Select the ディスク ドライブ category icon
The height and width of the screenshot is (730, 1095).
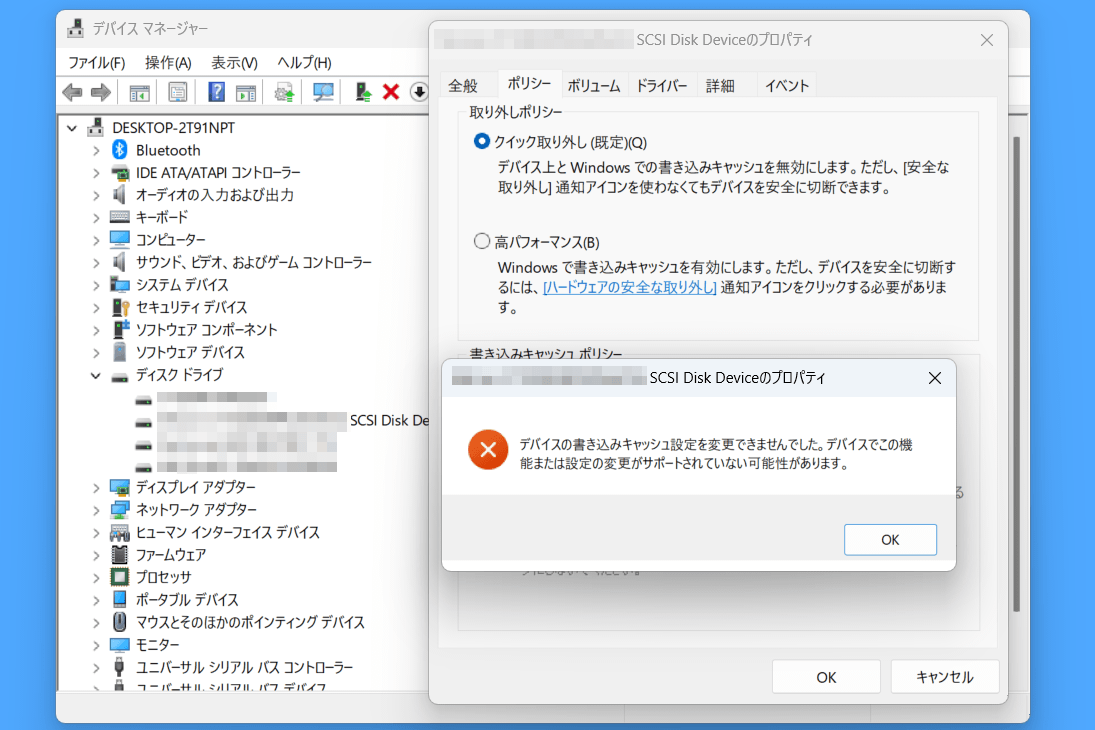[120, 377]
